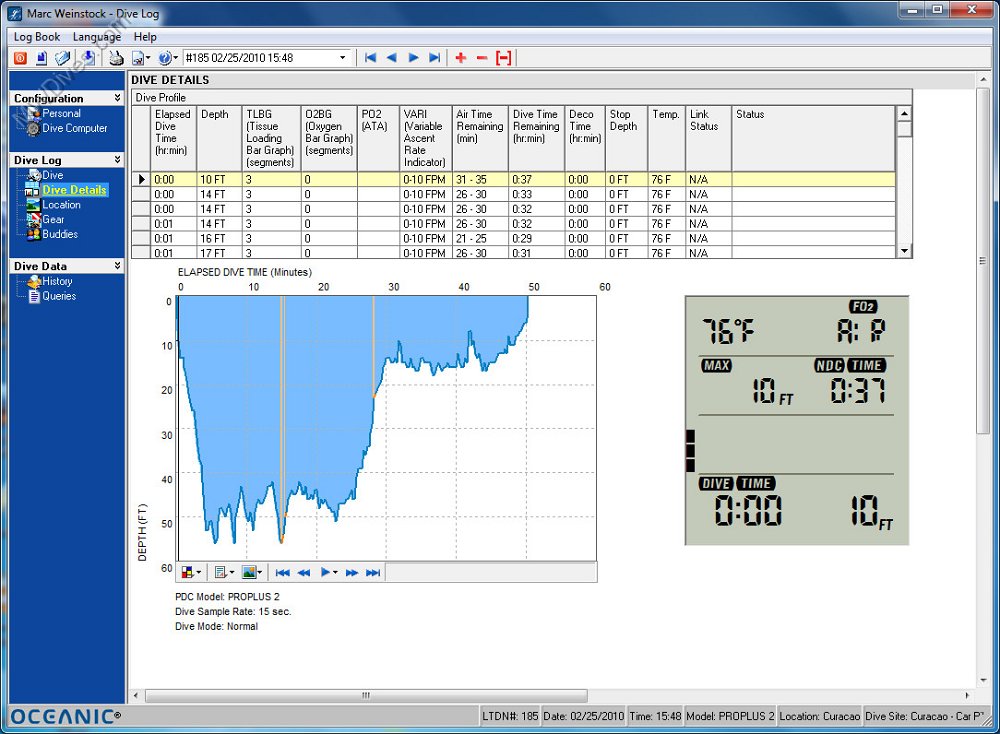
Task: Click the orange marker line near minute 14 on chart
Action: coord(282,419)
